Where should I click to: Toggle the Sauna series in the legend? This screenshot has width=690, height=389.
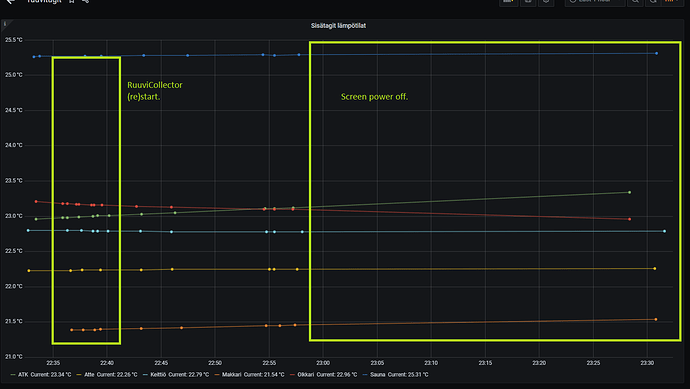coord(378,374)
